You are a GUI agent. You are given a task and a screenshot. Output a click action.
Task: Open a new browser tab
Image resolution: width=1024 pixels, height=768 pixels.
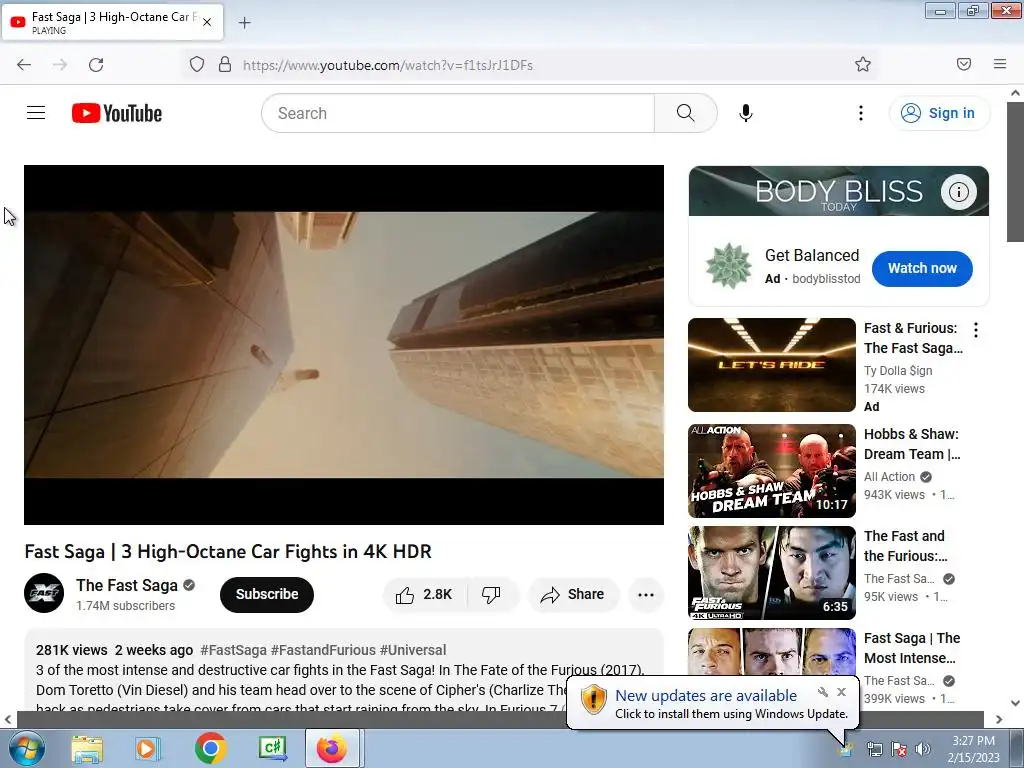click(x=244, y=23)
